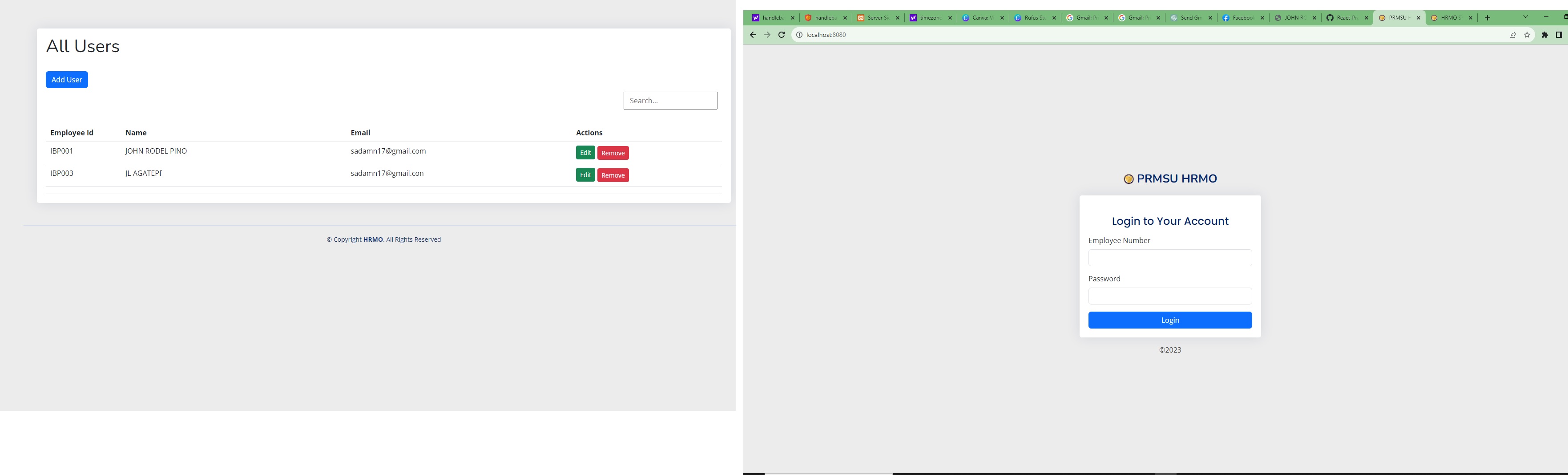This screenshot has width=1568, height=475.
Task: Focus the Employee Number field
Action: coord(1169,258)
